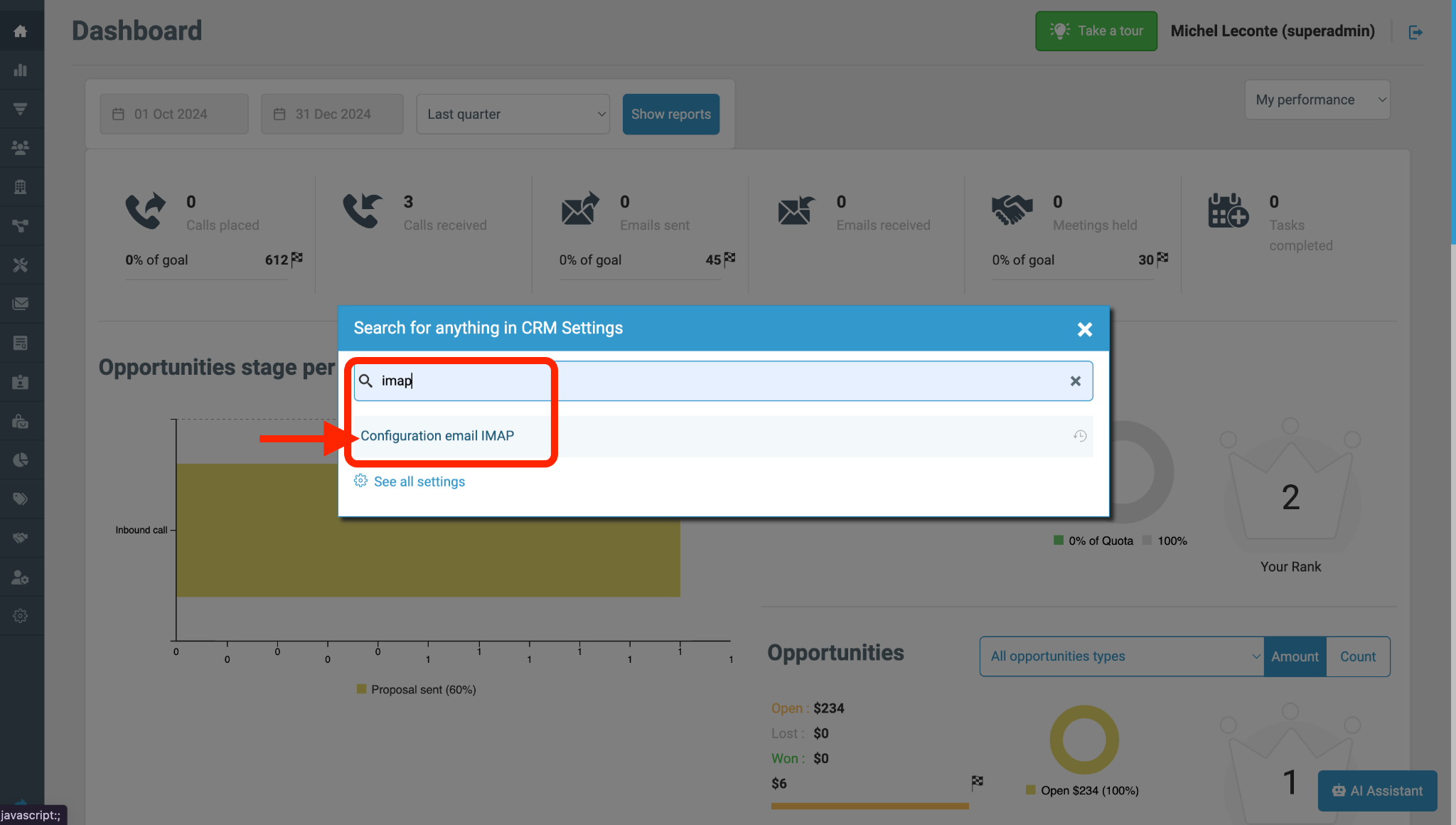Open the handshake deals sidebar icon
This screenshot has width=1456, height=825.
[x=21, y=538]
